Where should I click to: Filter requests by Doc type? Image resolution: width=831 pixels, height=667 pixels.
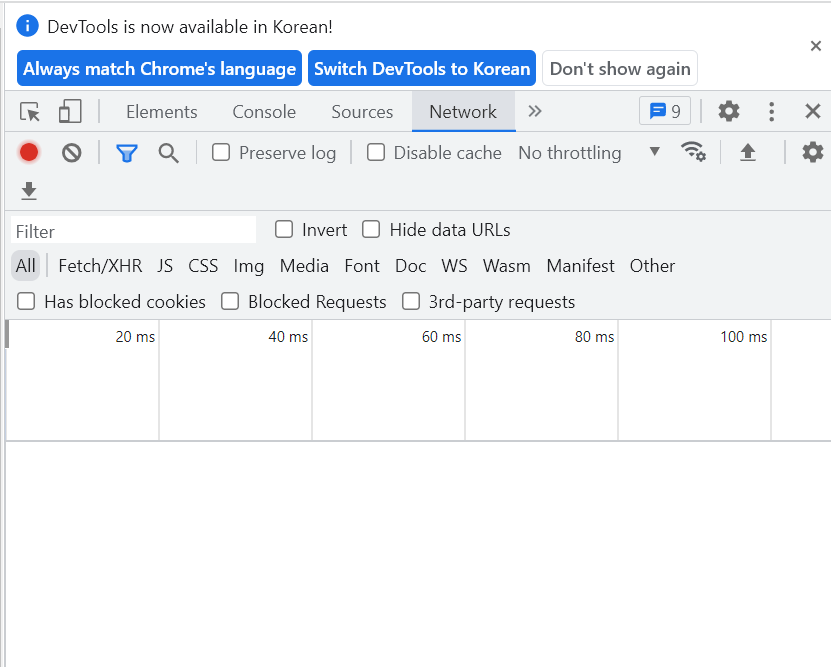(x=411, y=265)
